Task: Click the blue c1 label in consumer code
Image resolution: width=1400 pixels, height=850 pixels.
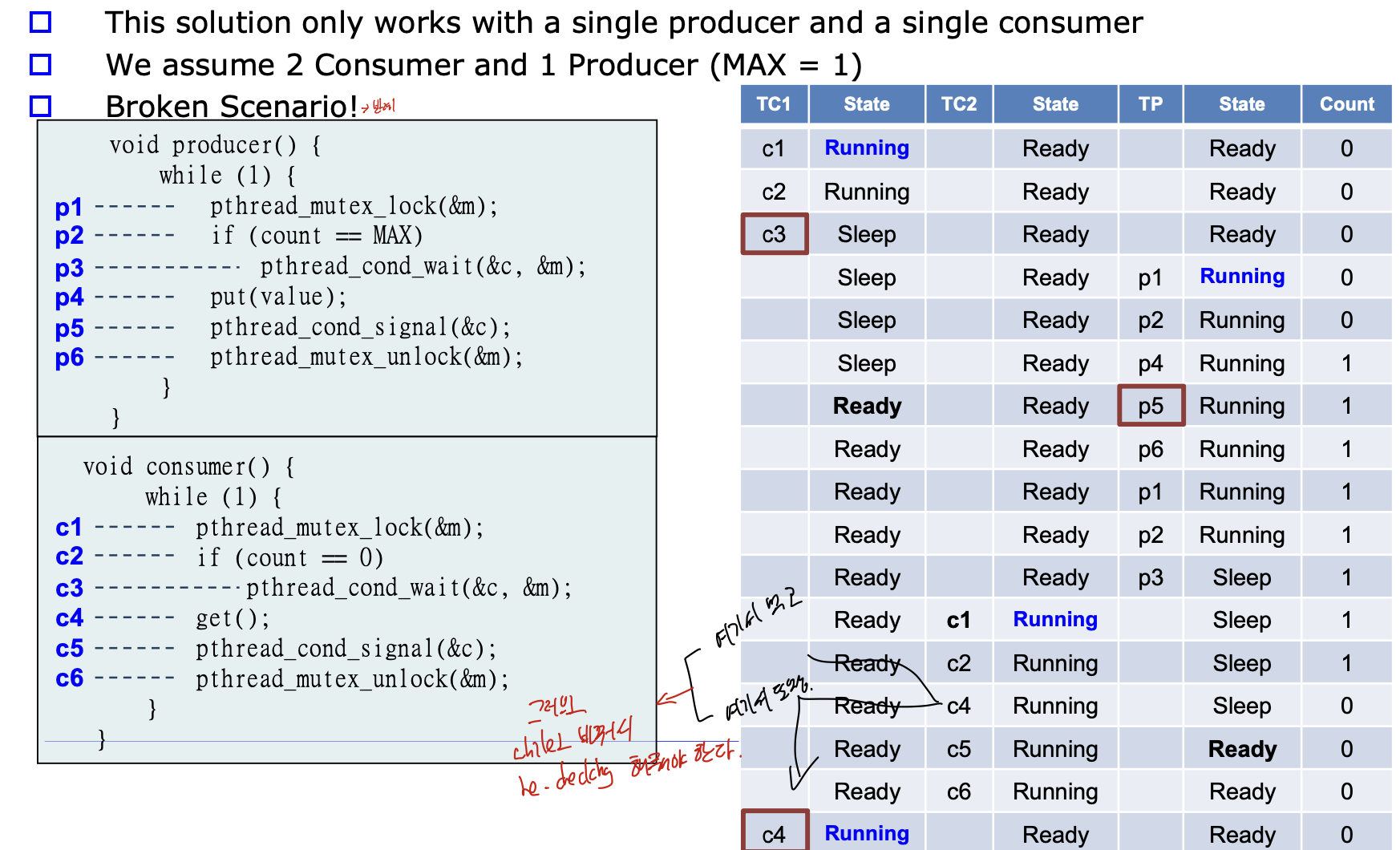Action: [69, 528]
